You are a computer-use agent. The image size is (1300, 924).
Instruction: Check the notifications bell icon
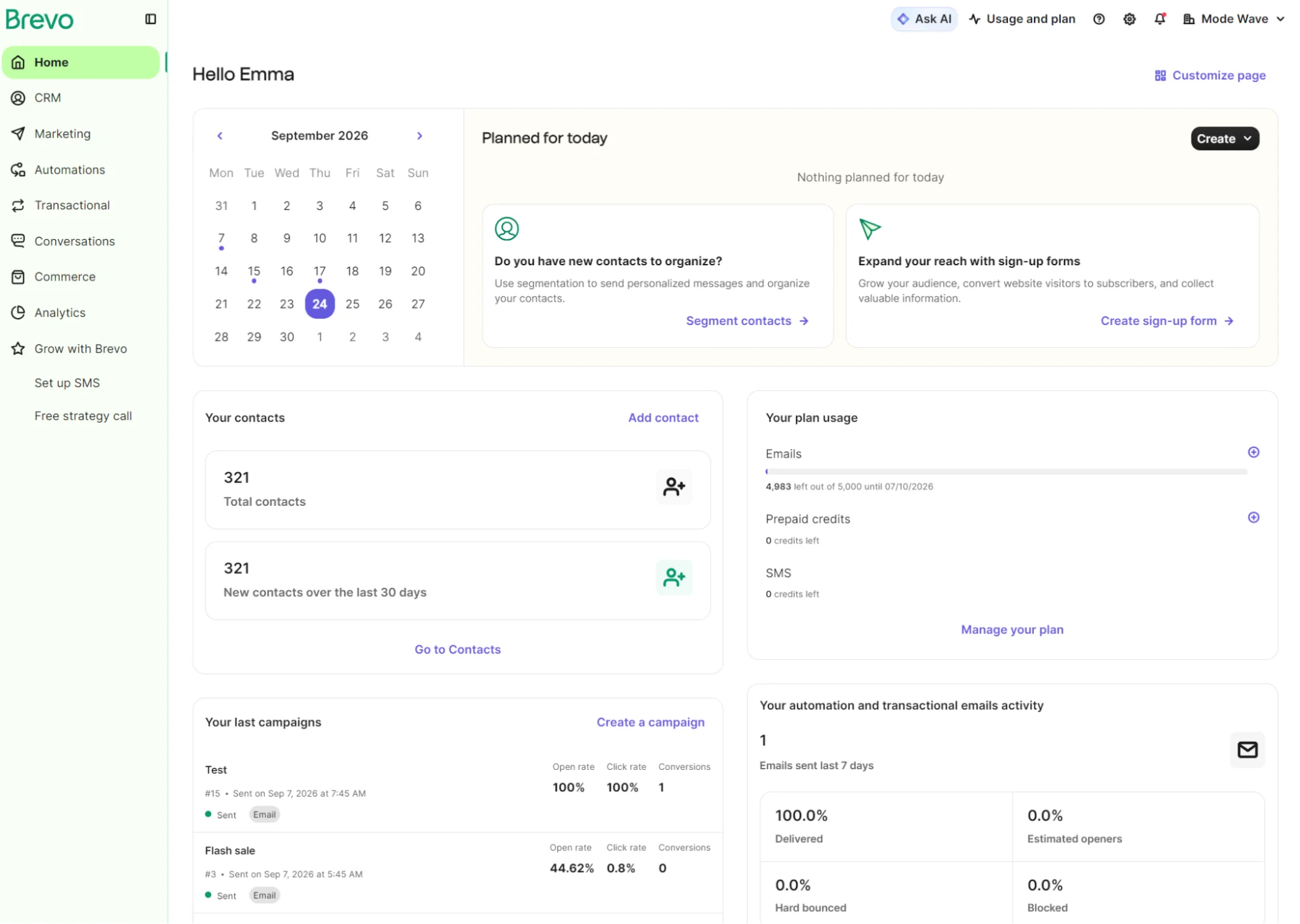coord(1160,19)
